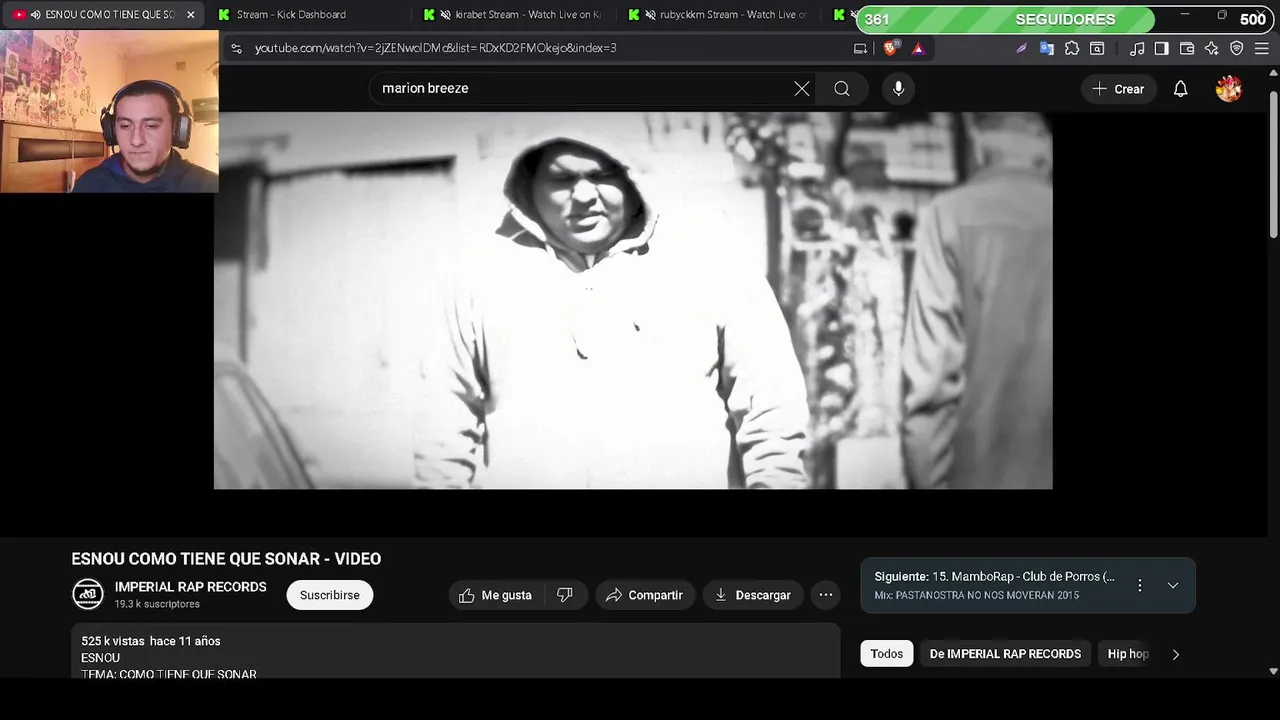
Task: Click the video title ESNOU COMO TIENE QUE SONAR
Action: click(x=226, y=559)
